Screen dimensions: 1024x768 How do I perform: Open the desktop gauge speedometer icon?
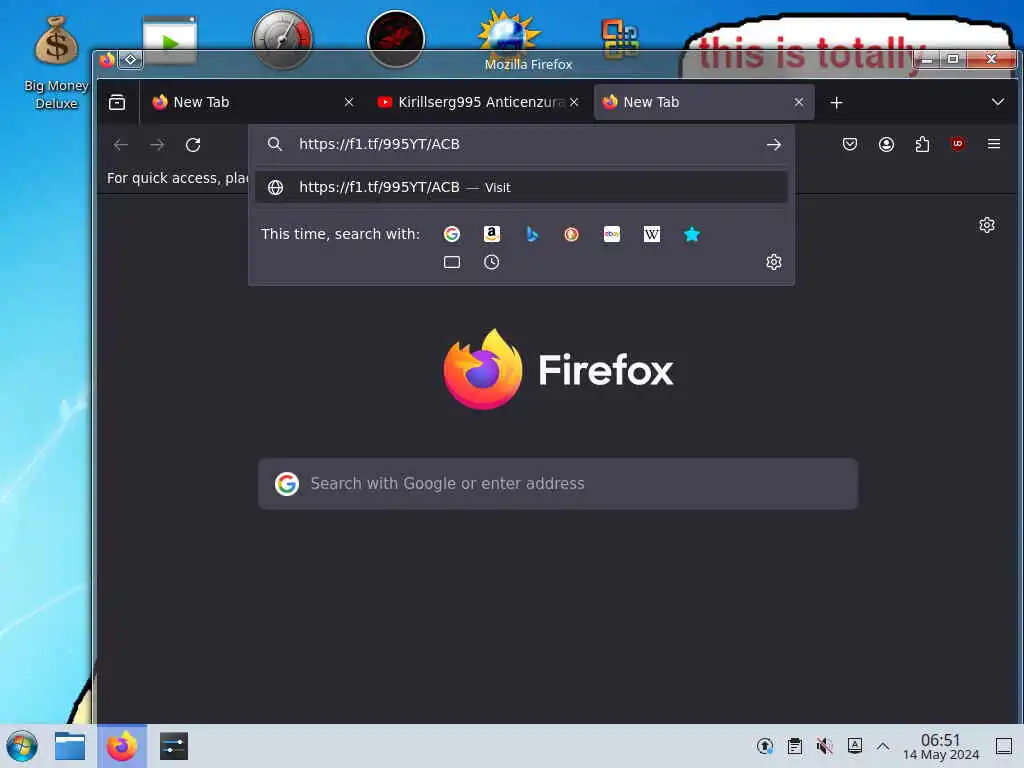283,38
